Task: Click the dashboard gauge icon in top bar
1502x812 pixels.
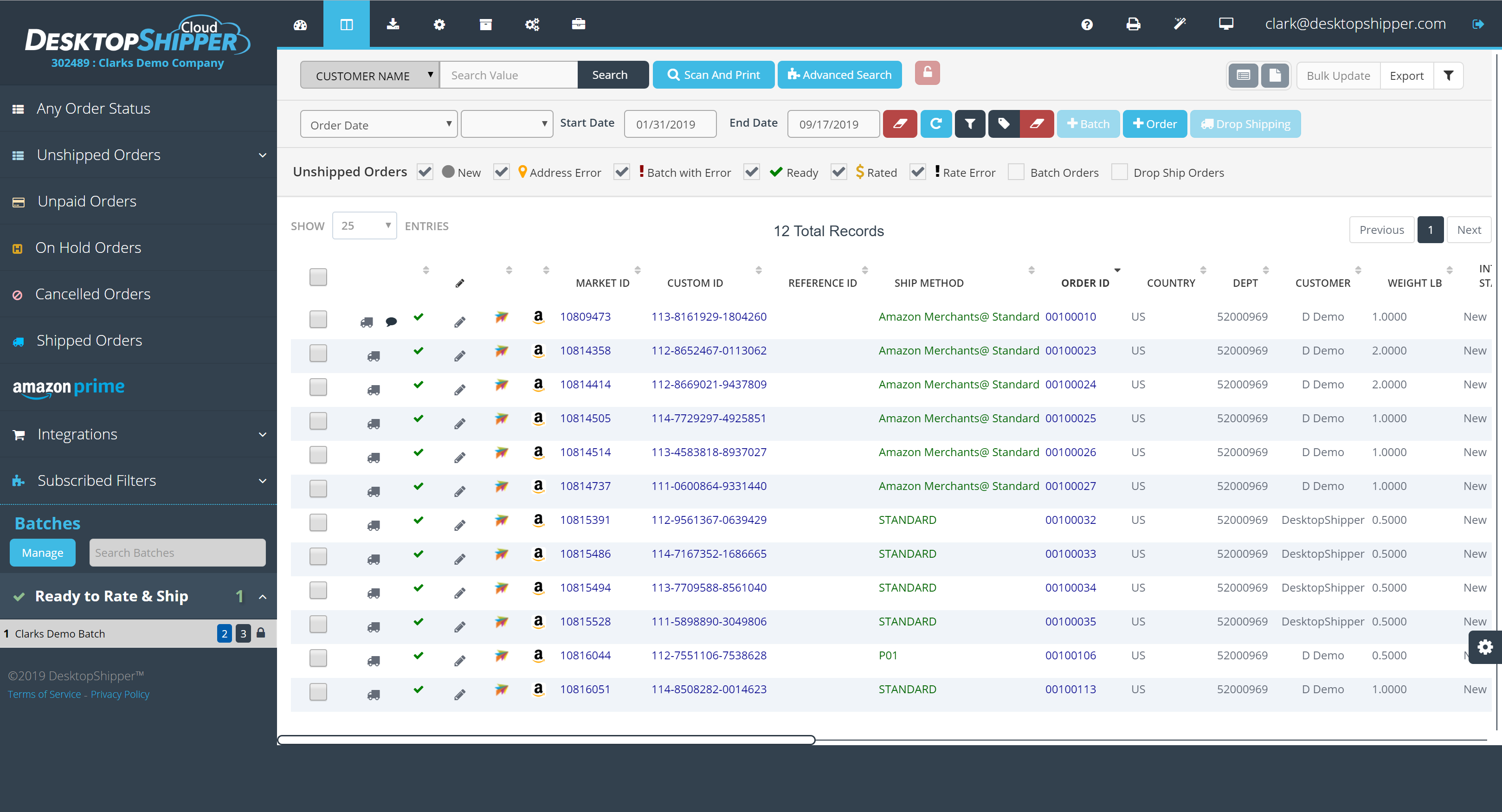Action: tap(300, 25)
